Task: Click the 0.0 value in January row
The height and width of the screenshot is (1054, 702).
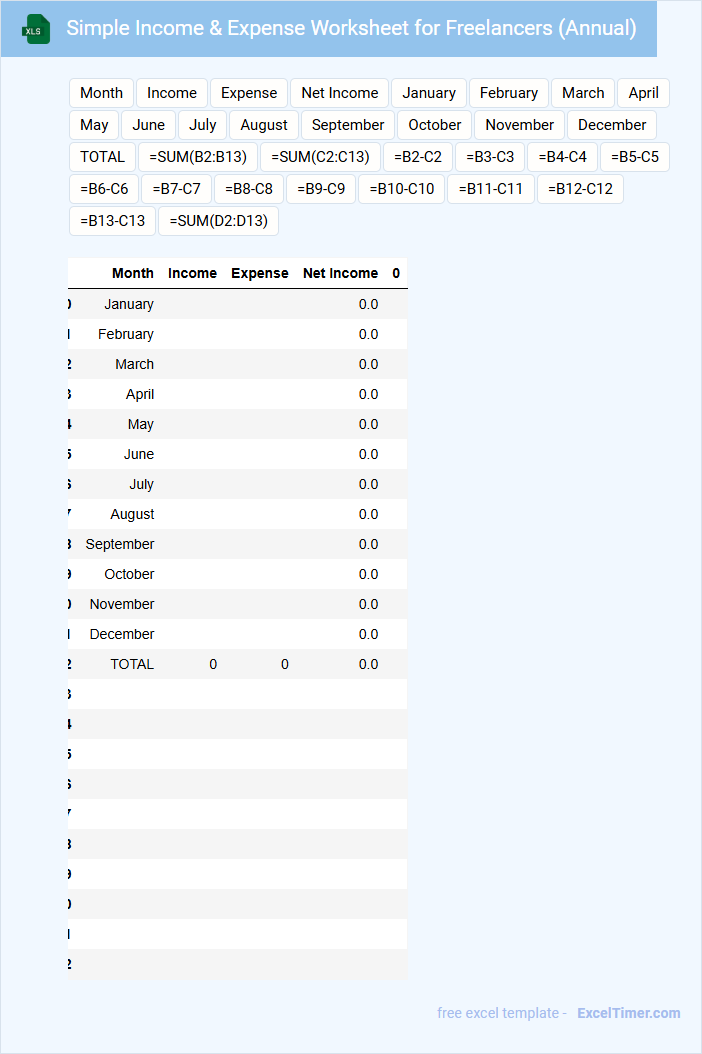Action: coord(368,305)
